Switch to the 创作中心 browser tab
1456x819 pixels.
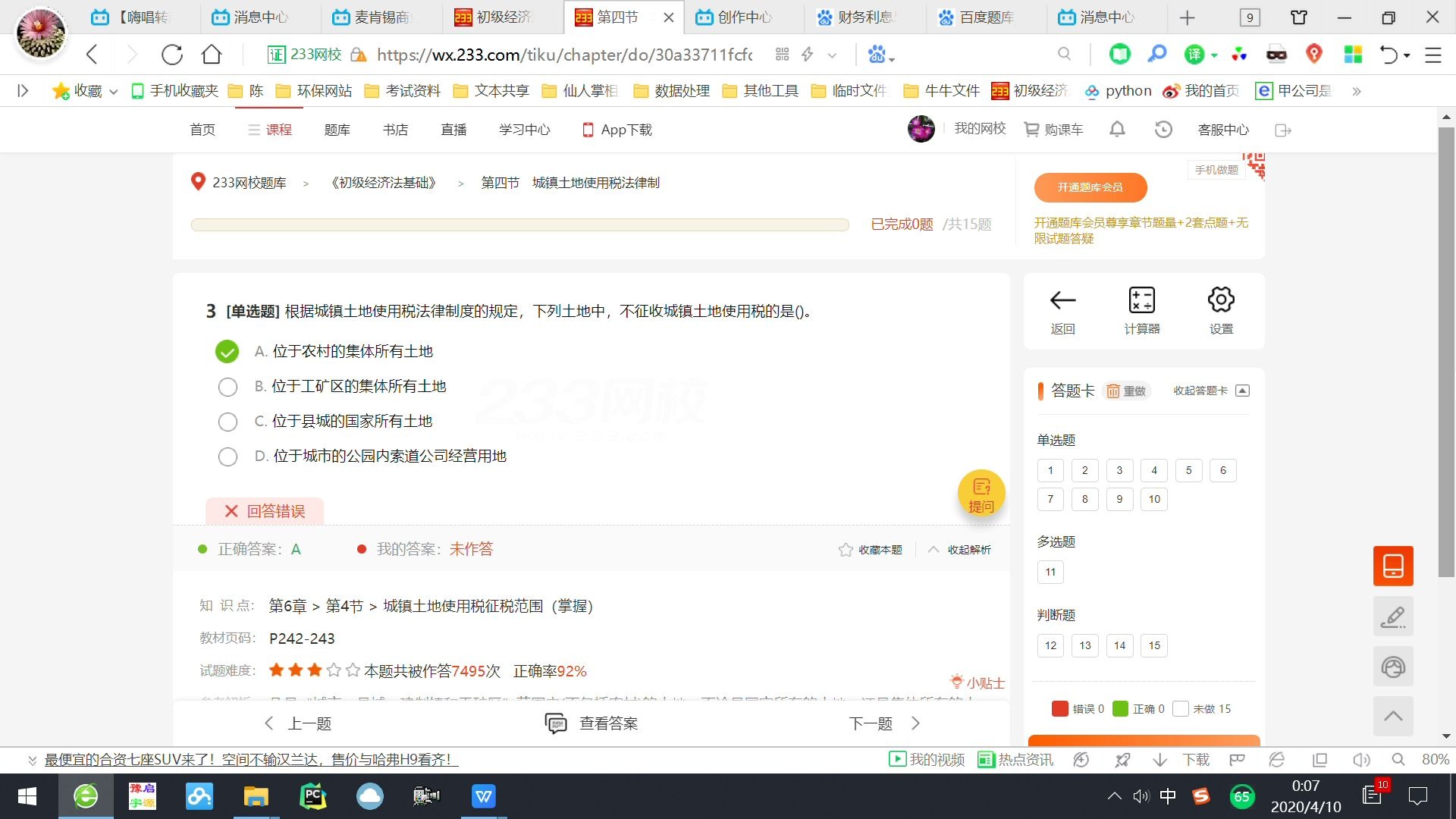tap(742, 17)
